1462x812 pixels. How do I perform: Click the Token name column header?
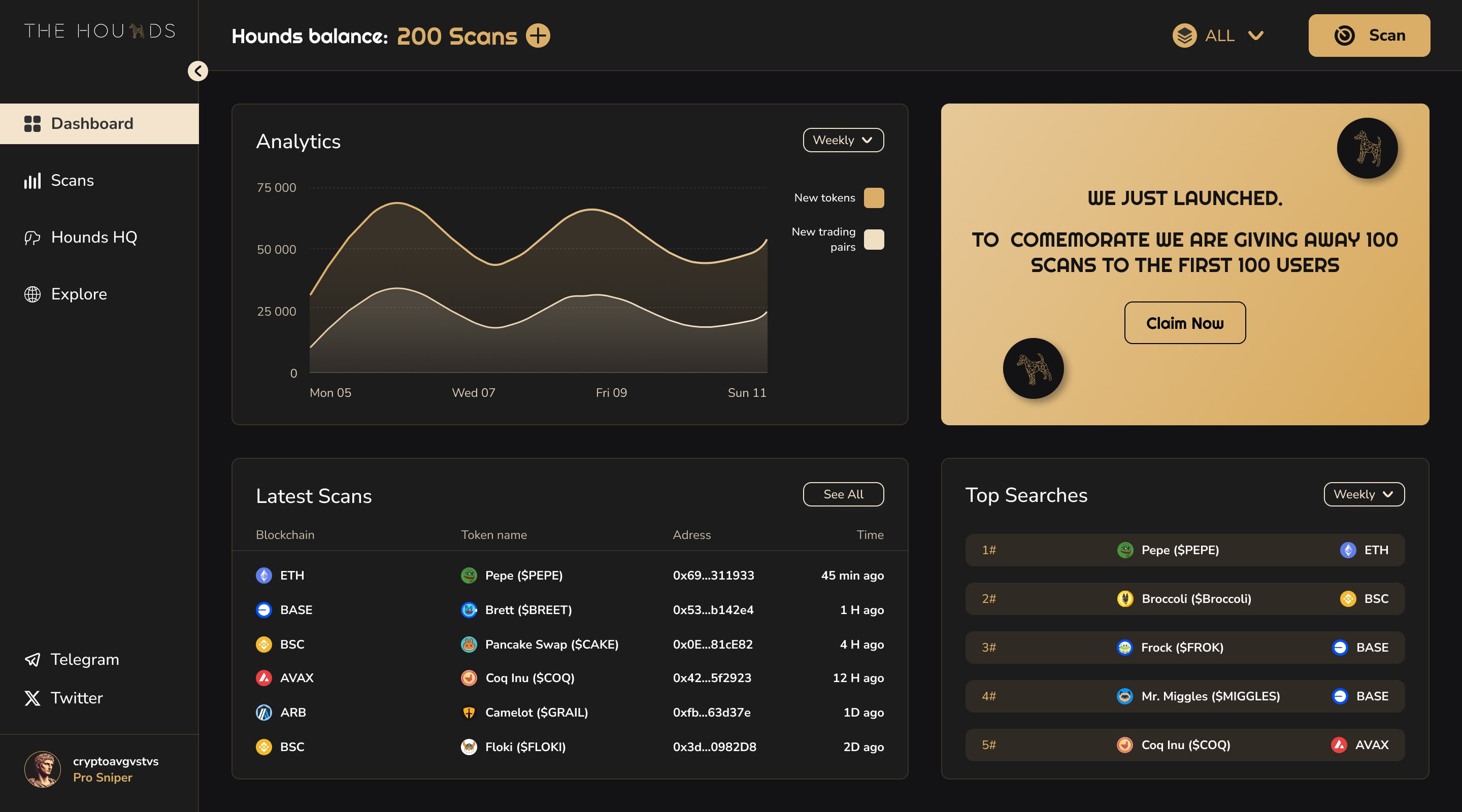point(494,535)
